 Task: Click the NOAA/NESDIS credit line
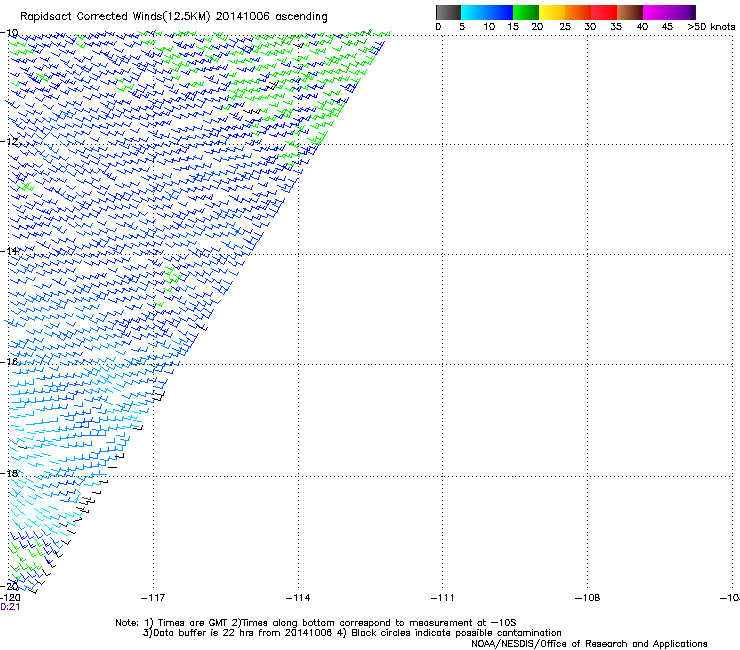click(589, 644)
